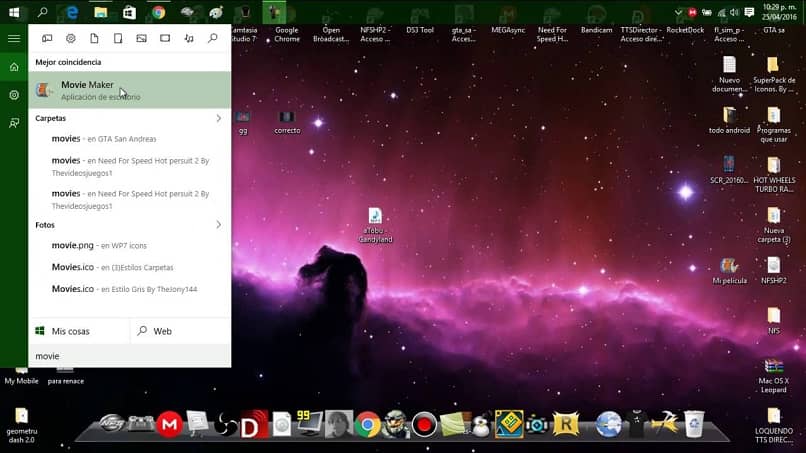Expand the Fotos results section
Viewport: 806px width, 453px height.
(218, 225)
